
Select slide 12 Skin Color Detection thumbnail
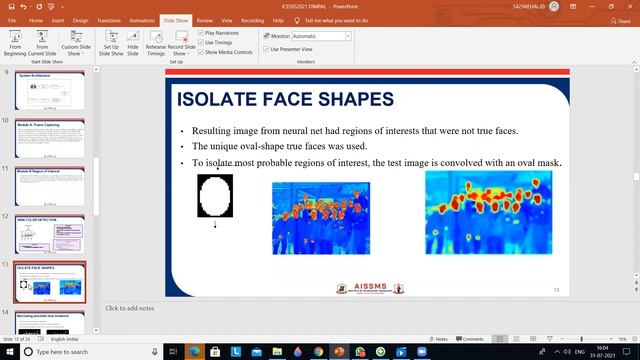[x=50, y=234]
